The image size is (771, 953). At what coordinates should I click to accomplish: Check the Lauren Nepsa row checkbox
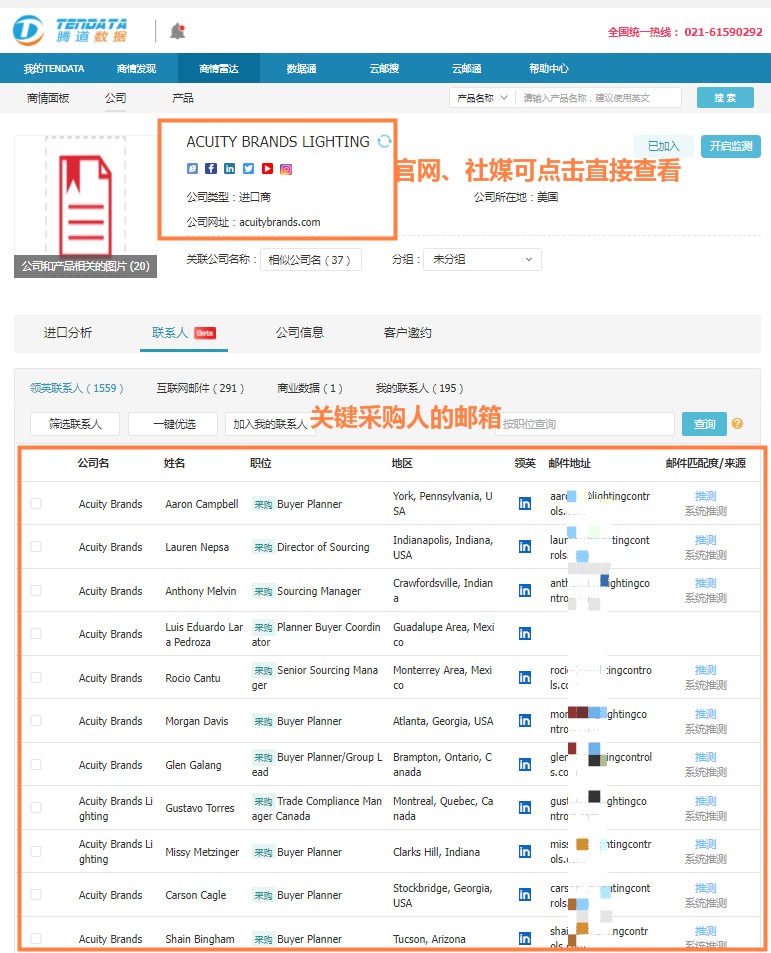36,546
